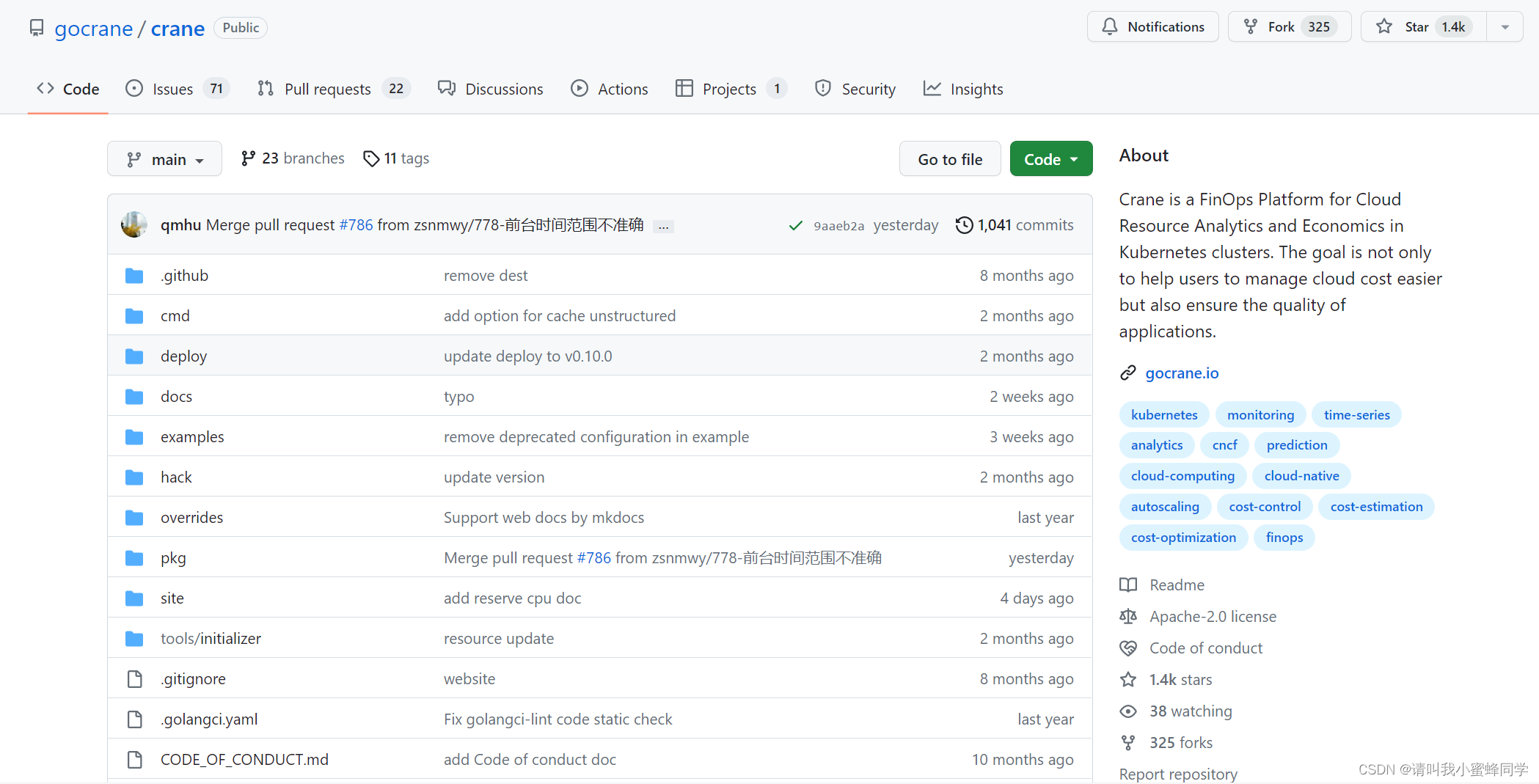
Task: View the 23 branches link
Action: 293,158
